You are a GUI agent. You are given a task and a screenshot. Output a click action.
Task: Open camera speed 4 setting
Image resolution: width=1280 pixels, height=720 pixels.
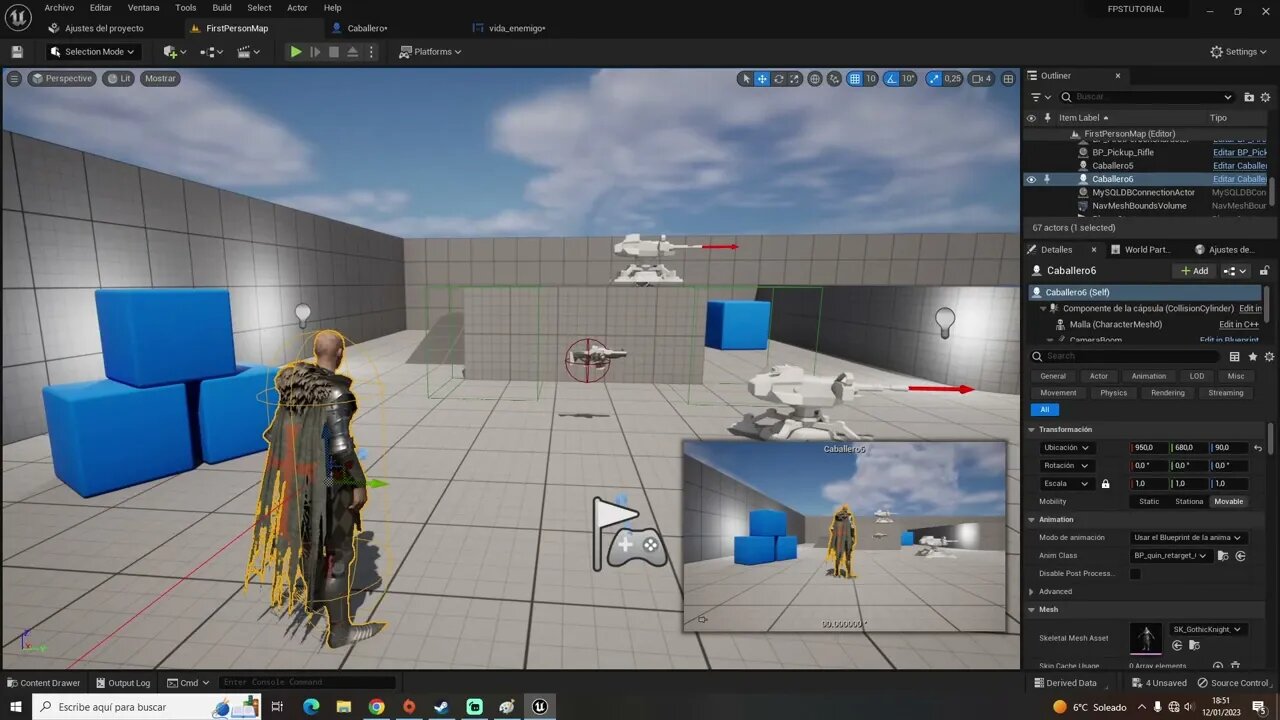point(982,79)
